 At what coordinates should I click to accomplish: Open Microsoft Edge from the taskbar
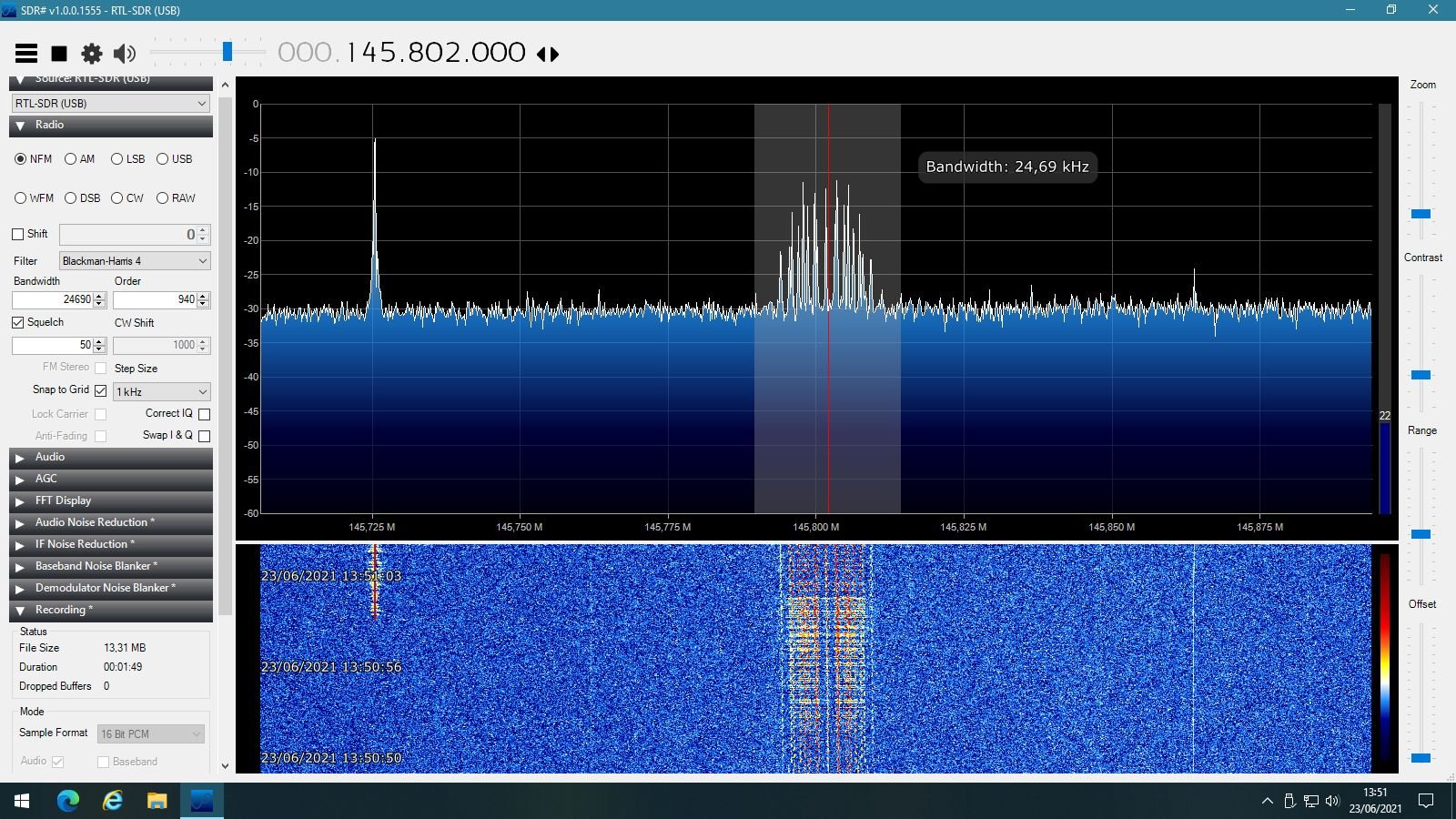click(x=68, y=801)
